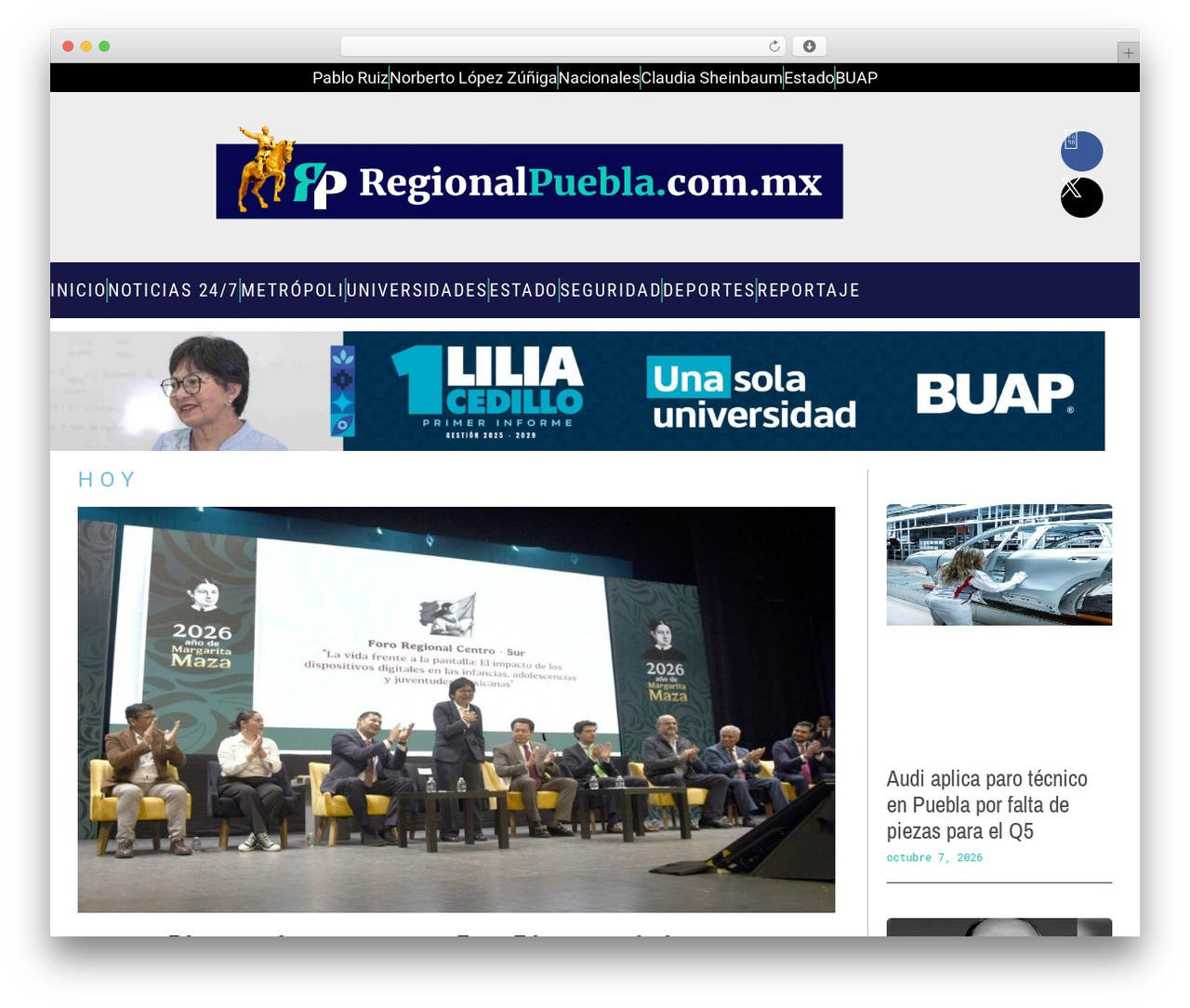Open the UNIVERSIDADES section
The image size is (1190, 1008).
tap(416, 290)
